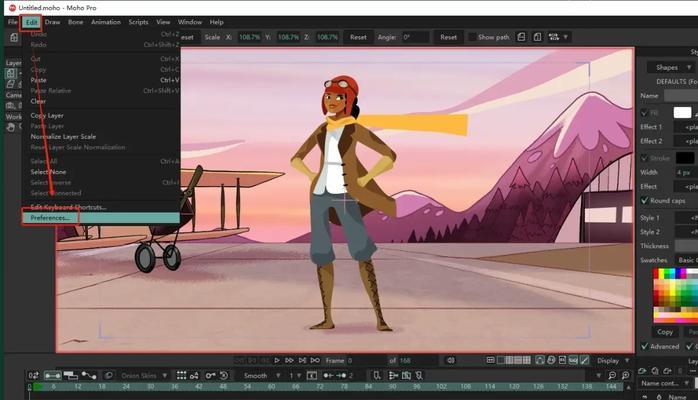The height and width of the screenshot is (400, 698).
Task: Choose Normalize Layer Scale
Action: 101,137
